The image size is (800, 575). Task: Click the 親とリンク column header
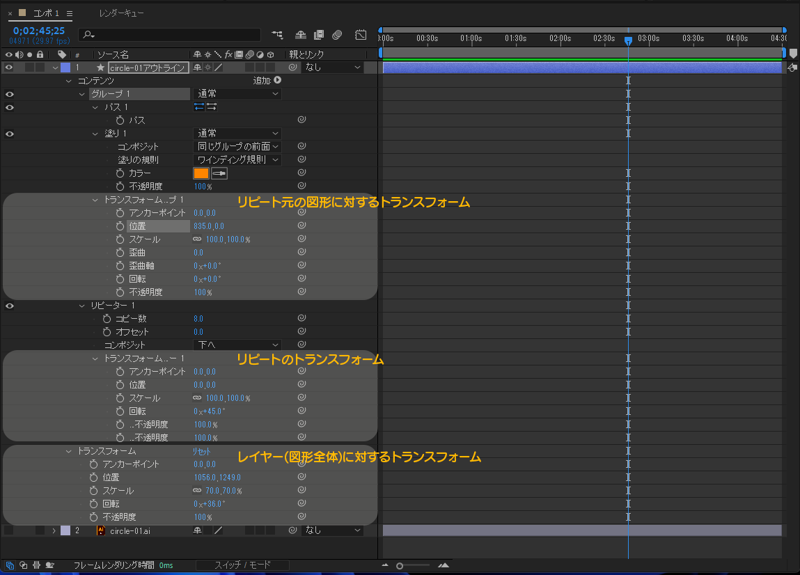307,54
